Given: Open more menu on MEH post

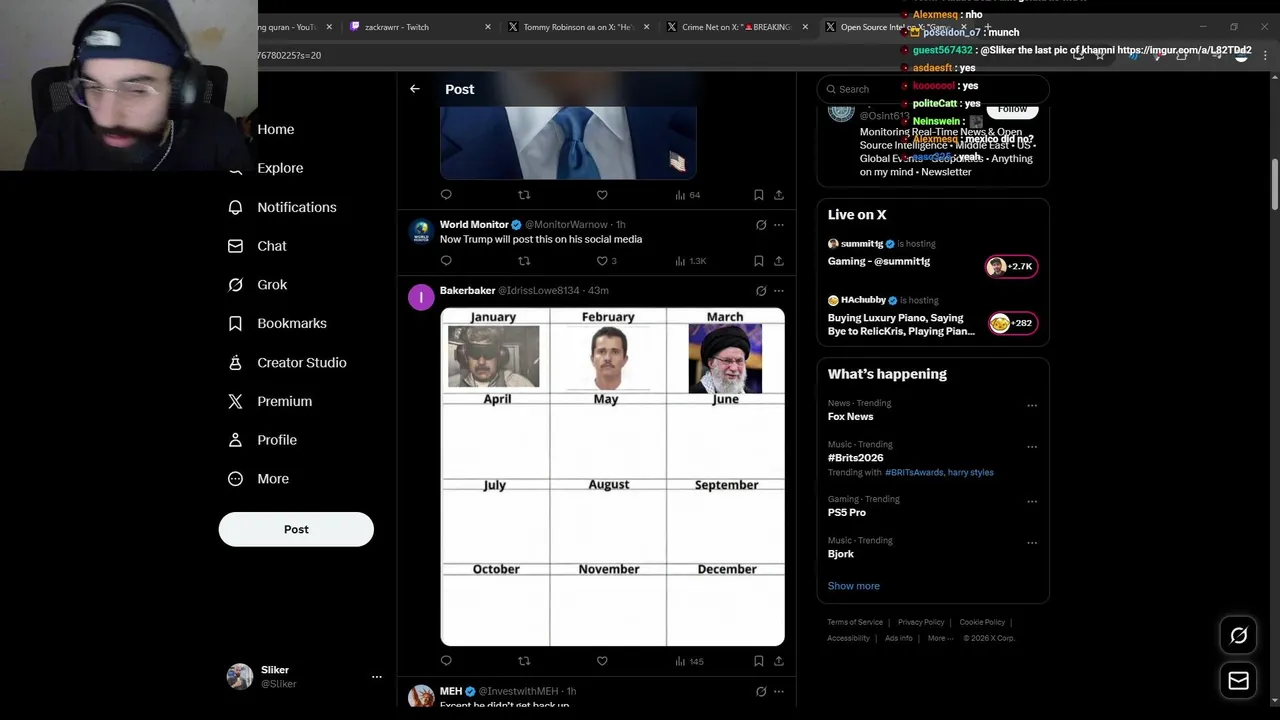Looking at the screenshot, I should point(779,691).
